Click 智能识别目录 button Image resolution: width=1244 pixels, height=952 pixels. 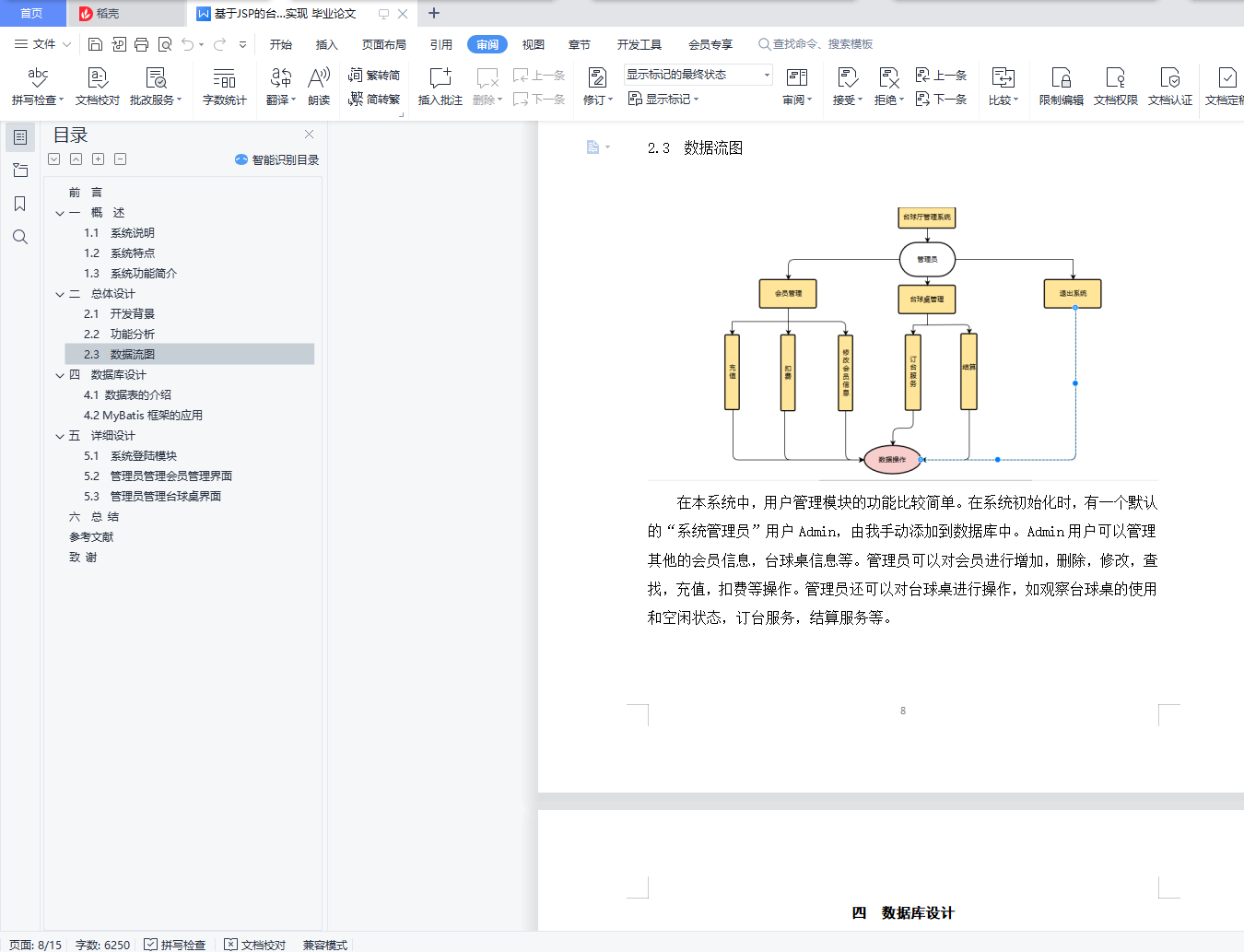(x=277, y=159)
